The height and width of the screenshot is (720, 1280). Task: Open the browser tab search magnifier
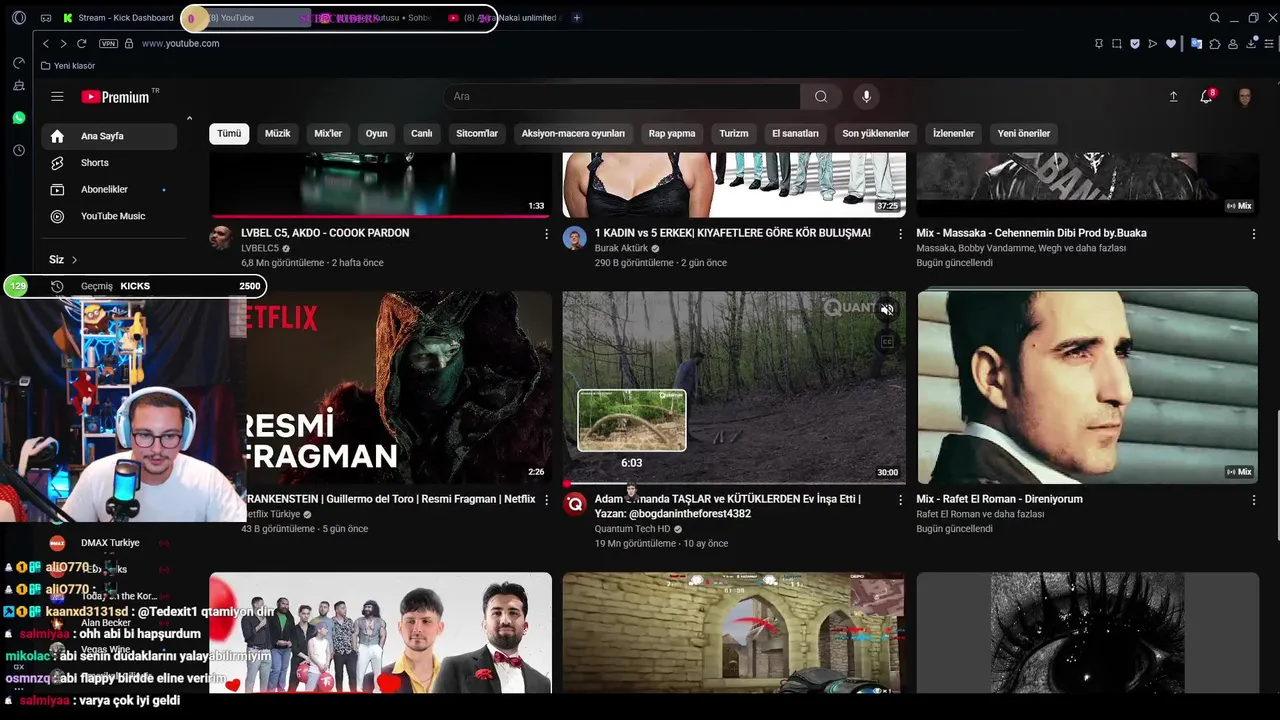pos(1215,18)
